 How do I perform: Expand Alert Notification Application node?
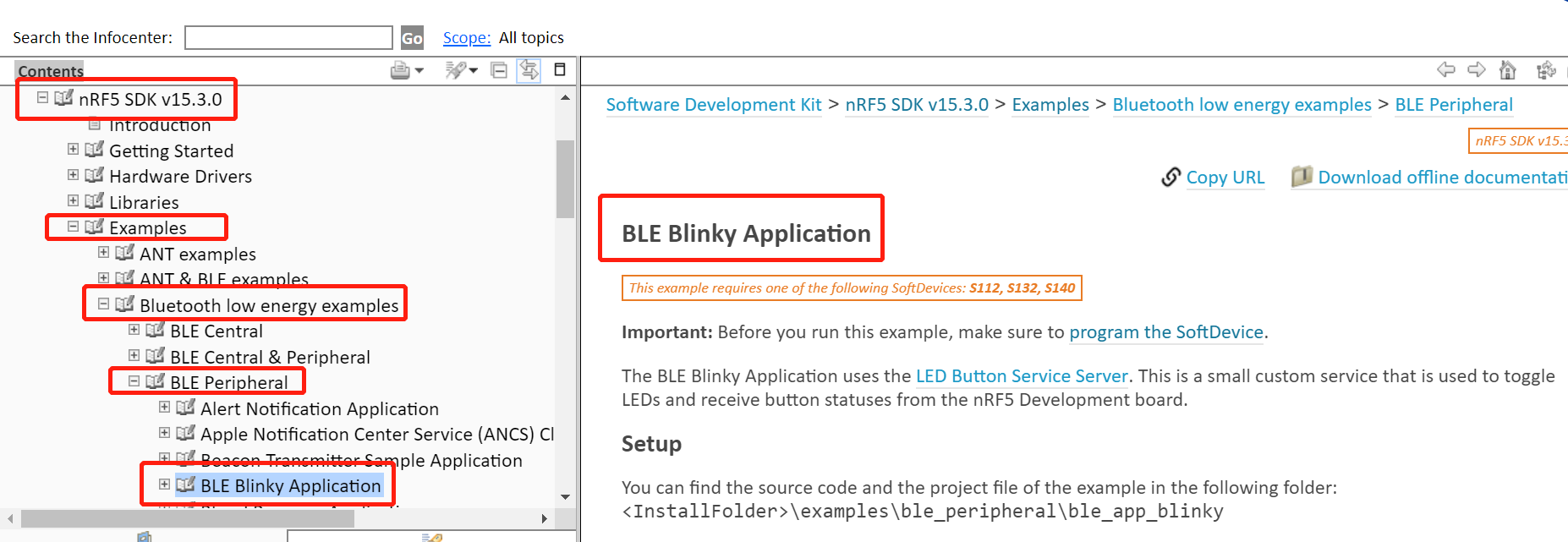tap(164, 408)
